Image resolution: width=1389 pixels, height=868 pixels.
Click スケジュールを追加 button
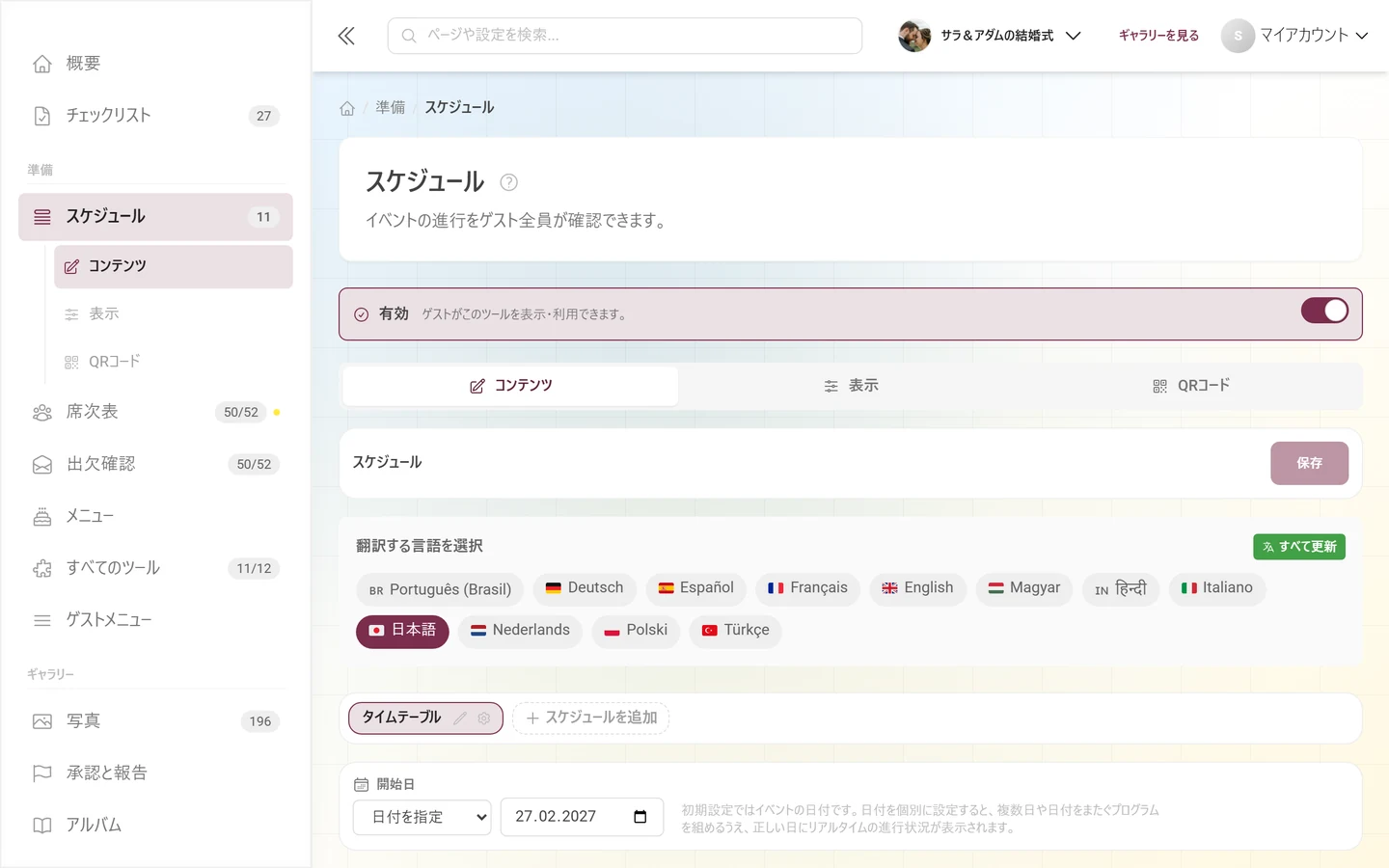(x=590, y=719)
